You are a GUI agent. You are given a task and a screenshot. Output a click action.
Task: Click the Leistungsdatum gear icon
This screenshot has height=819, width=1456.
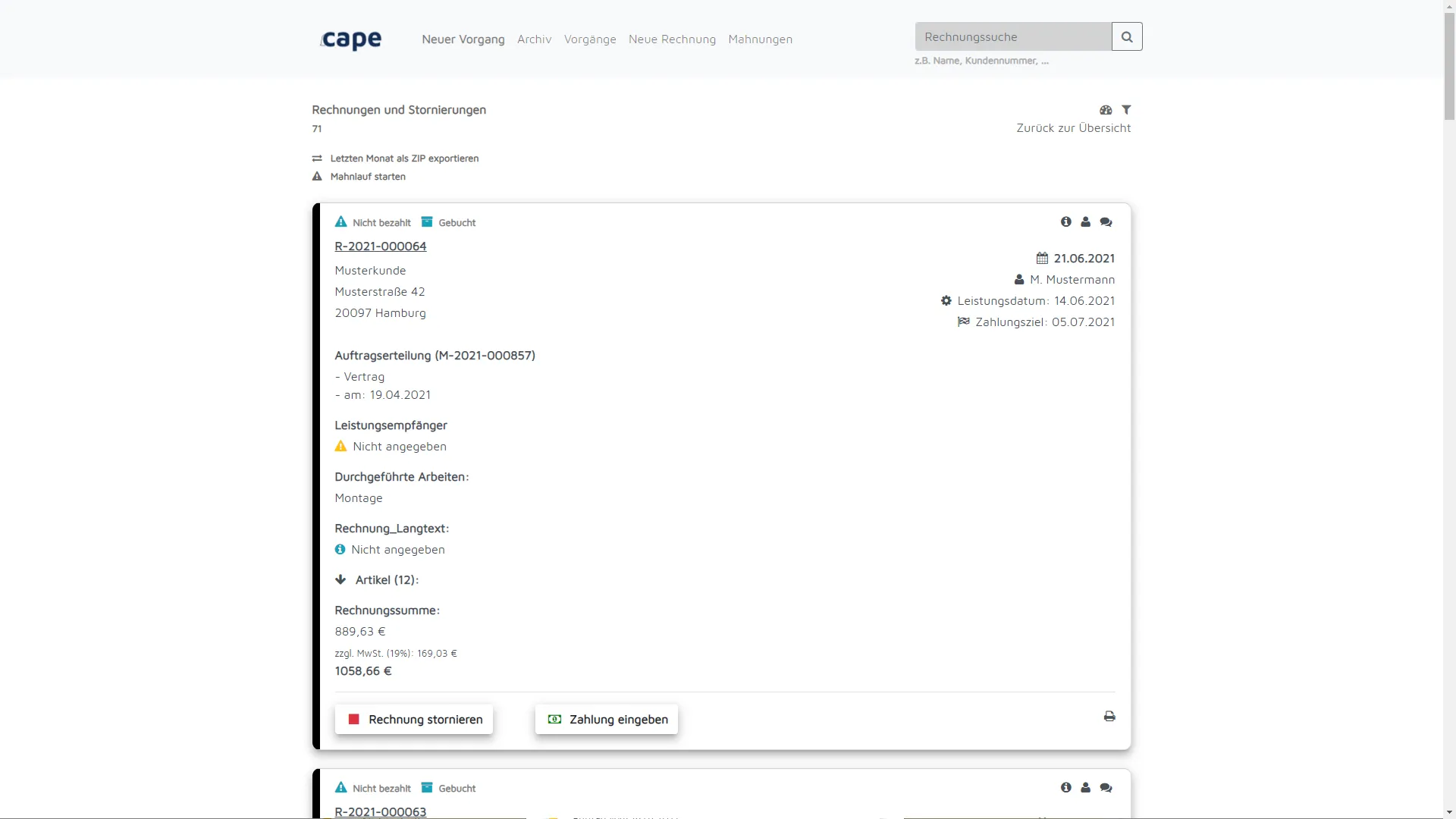pyautogui.click(x=946, y=301)
